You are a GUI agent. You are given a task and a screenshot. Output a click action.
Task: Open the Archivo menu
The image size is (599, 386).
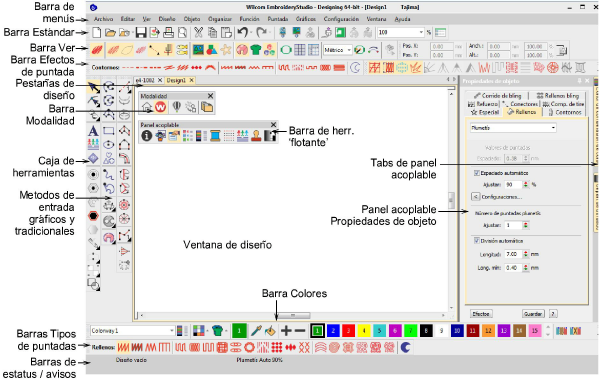click(x=104, y=19)
